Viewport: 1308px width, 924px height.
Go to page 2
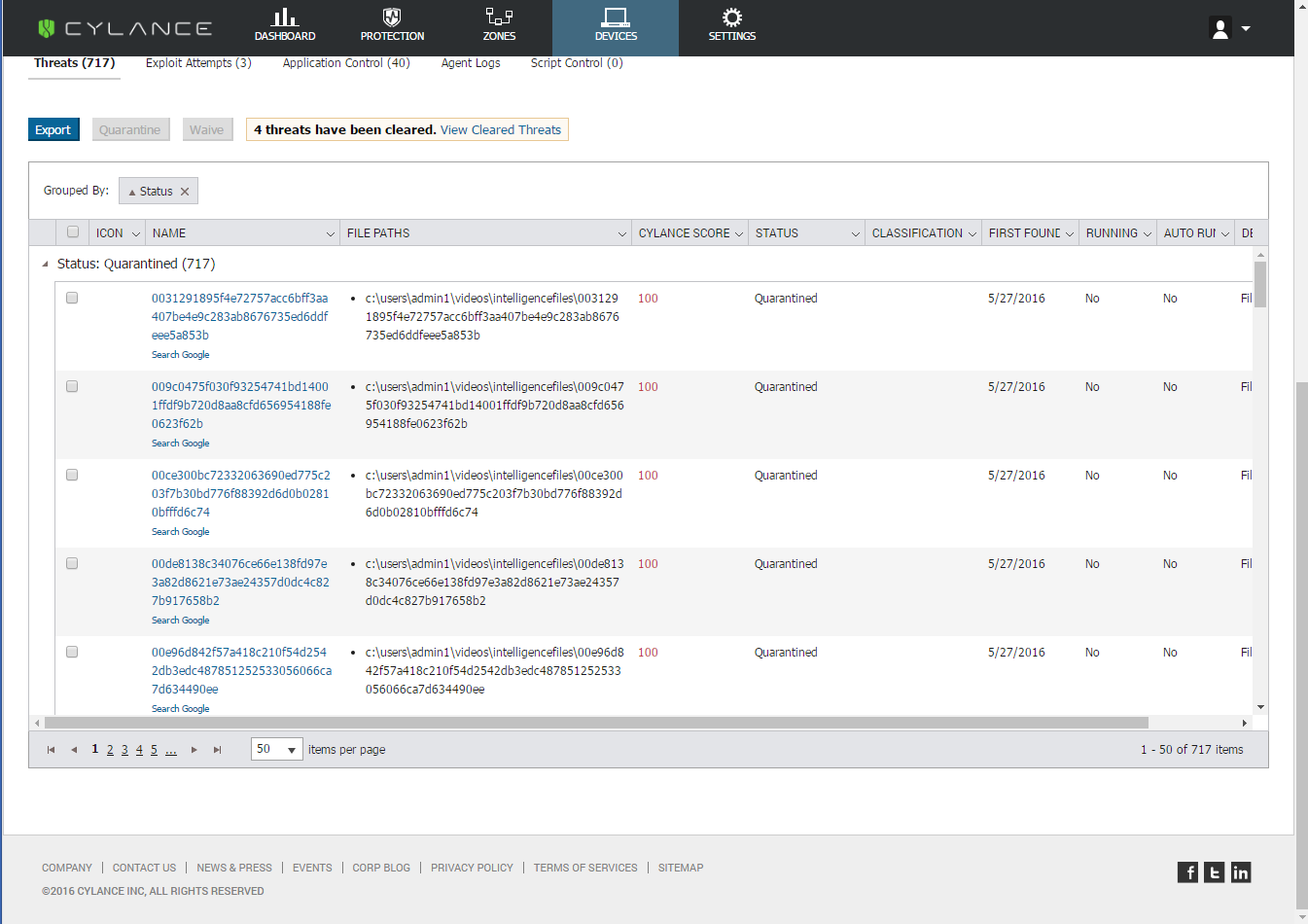[x=110, y=750]
